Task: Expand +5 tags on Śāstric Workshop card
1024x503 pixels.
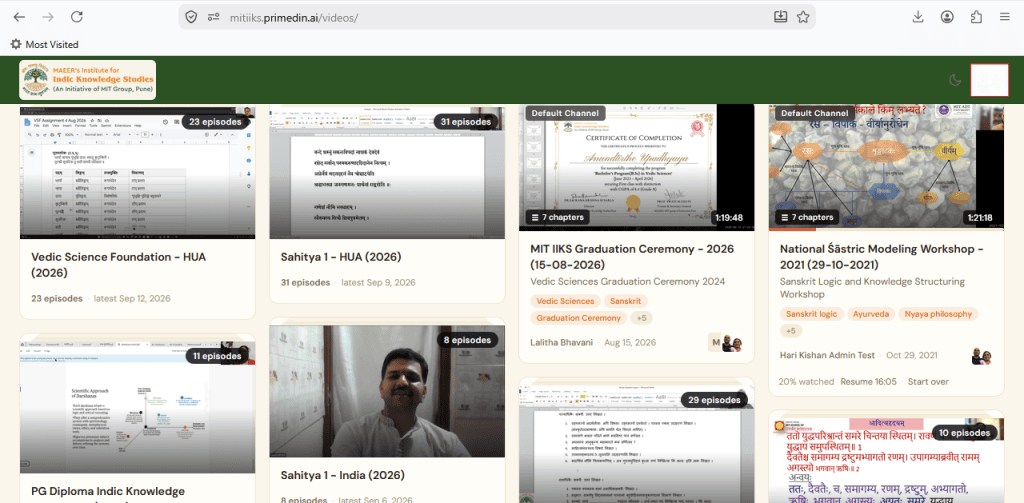Action: [x=791, y=331]
